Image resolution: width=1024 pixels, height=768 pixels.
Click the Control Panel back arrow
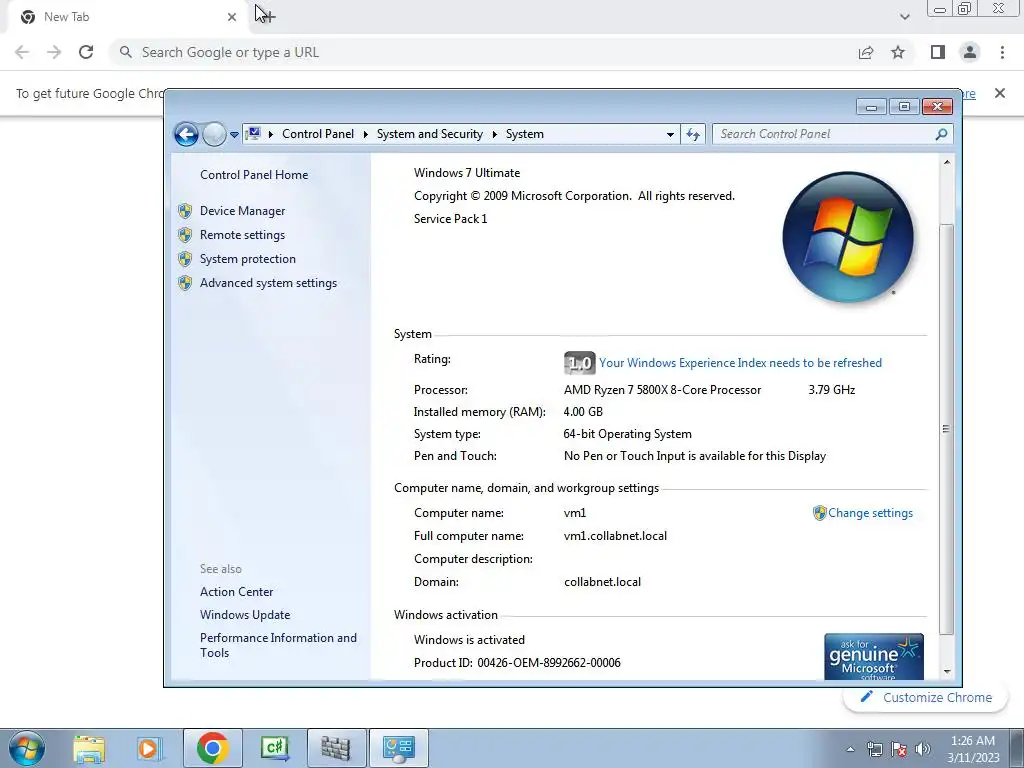186,135
